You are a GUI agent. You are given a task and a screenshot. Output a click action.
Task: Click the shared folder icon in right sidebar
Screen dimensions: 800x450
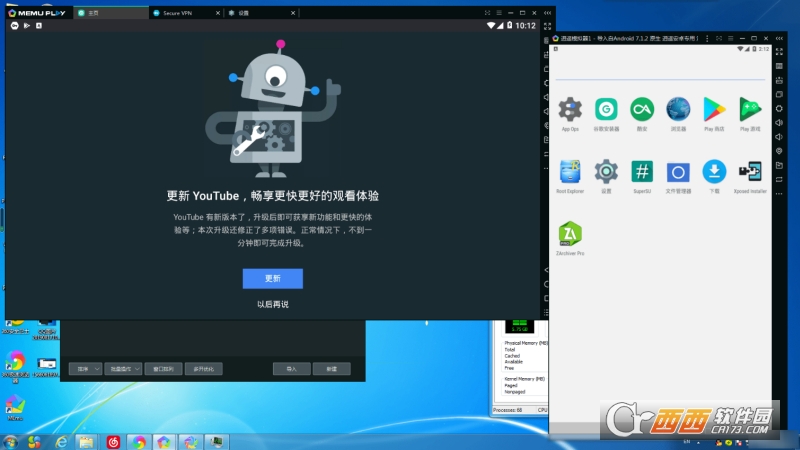779,165
